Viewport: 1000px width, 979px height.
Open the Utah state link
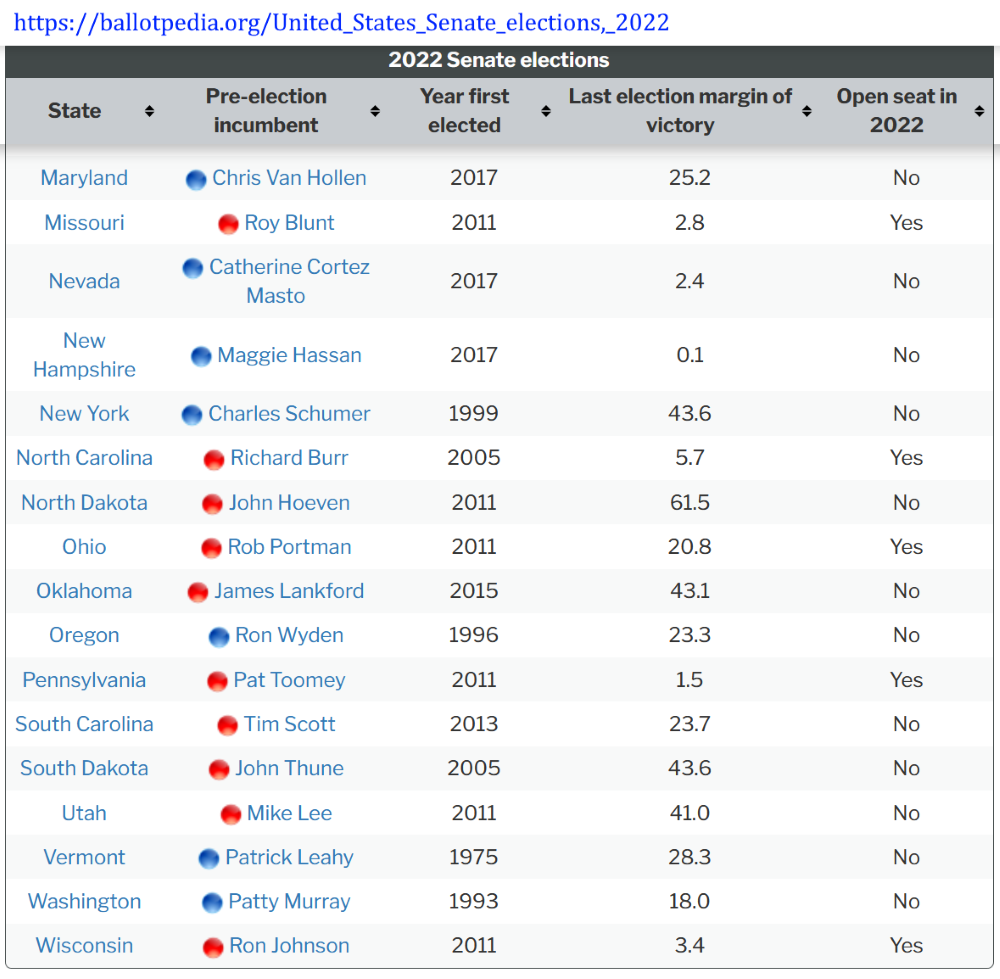point(84,813)
